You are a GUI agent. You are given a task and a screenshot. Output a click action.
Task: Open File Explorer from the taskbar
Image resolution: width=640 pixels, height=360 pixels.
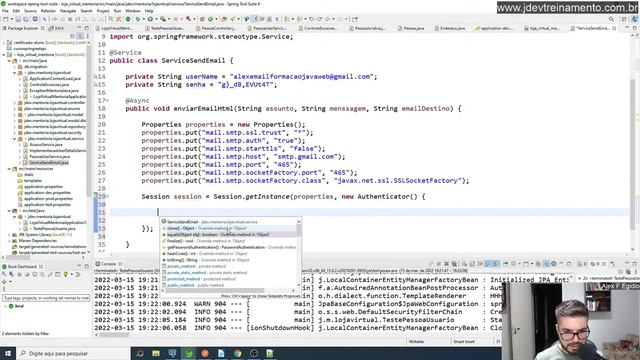pyautogui.click(x=156, y=353)
